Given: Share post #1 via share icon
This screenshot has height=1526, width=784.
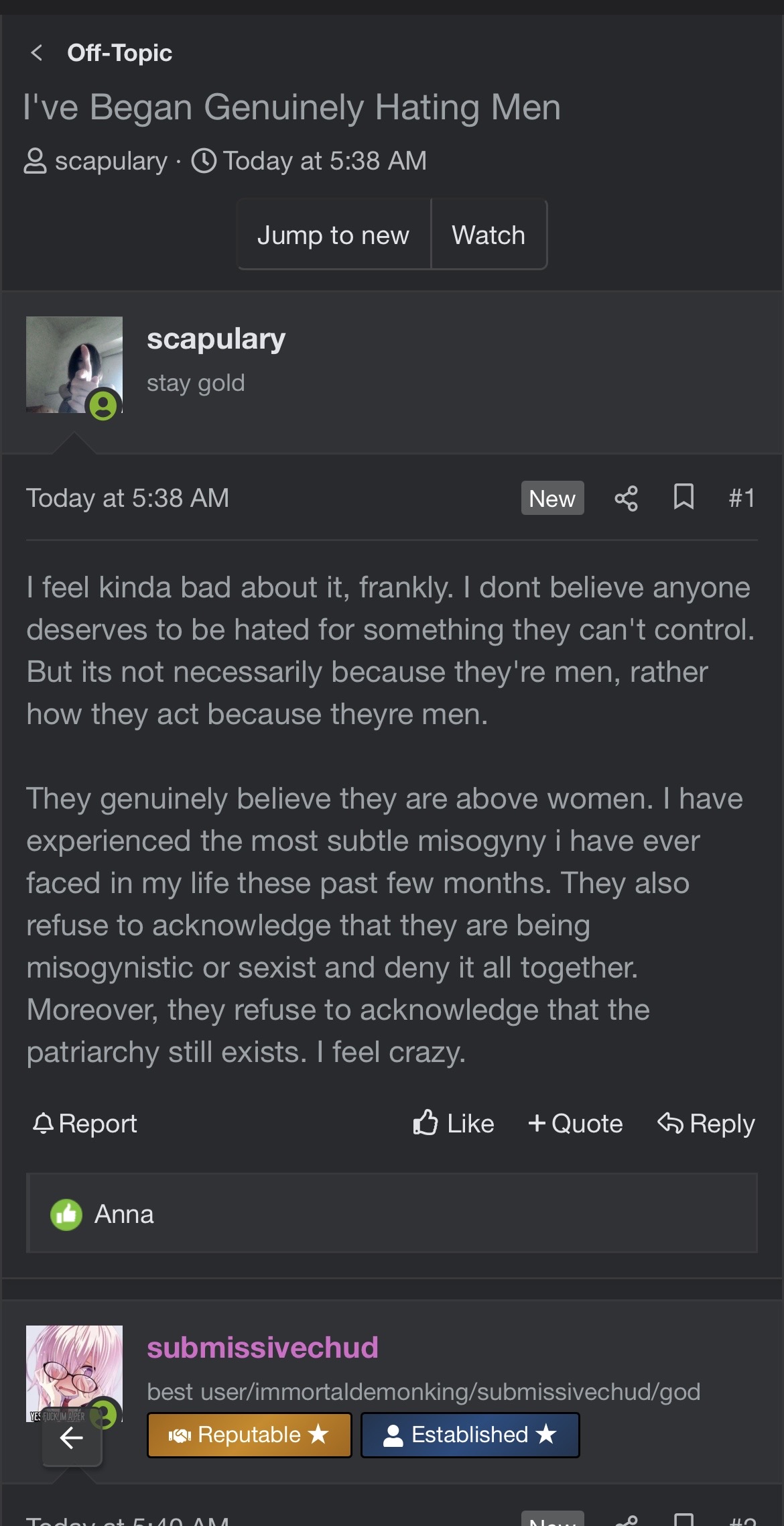Looking at the screenshot, I should click(x=626, y=498).
